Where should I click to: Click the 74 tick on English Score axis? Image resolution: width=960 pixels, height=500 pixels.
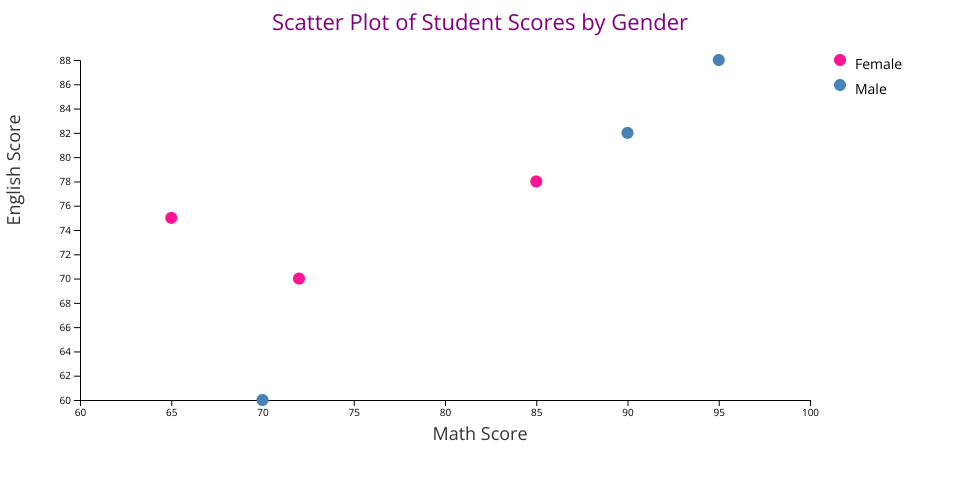tap(64, 230)
